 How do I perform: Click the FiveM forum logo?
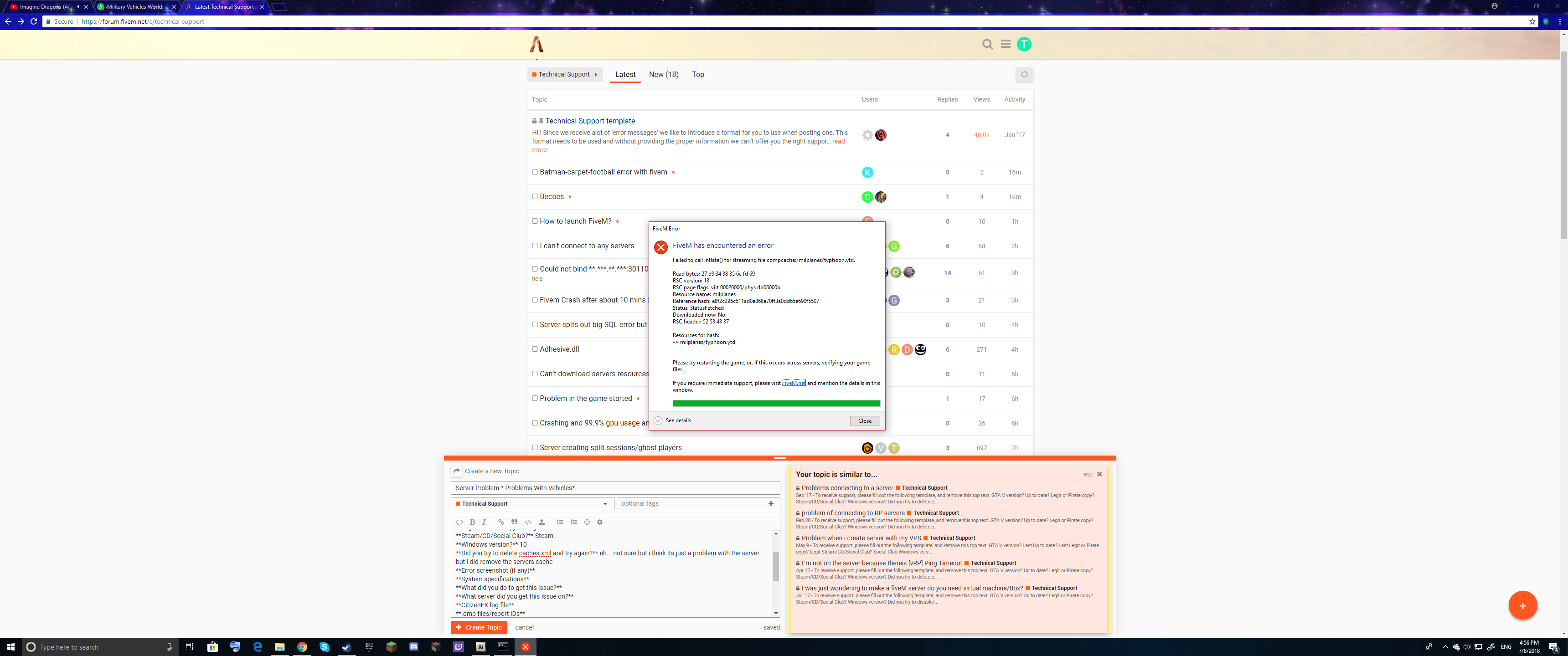click(x=536, y=44)
